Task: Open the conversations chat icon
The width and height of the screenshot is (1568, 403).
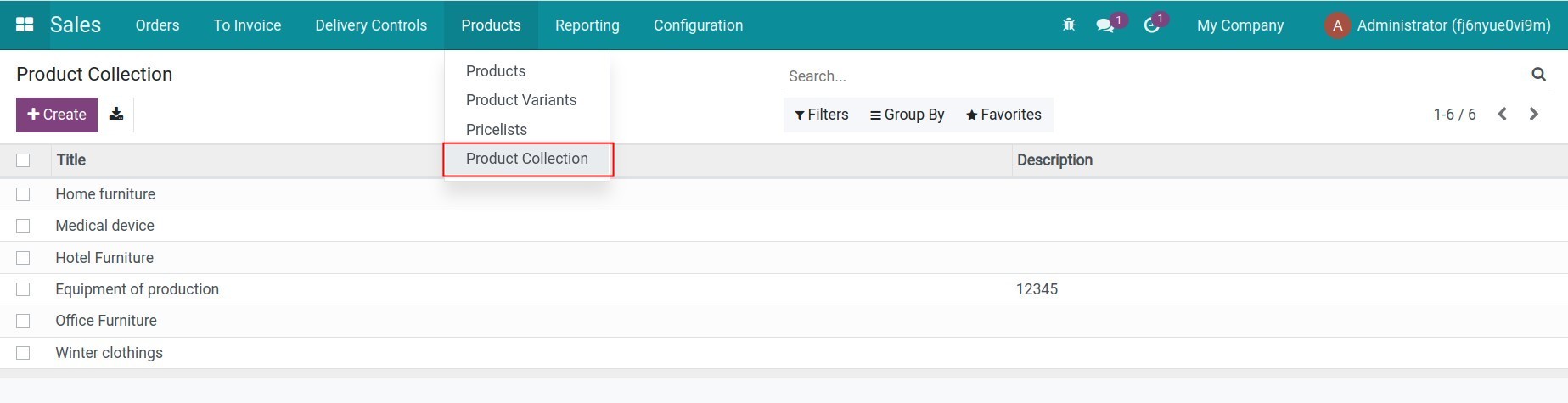Action: tap(1104, 25)
